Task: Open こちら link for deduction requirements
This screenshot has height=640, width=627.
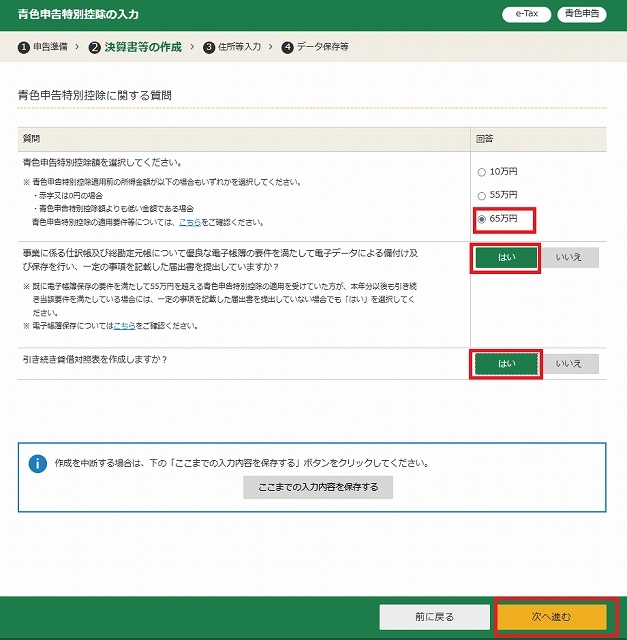Action: coord(188,222)
